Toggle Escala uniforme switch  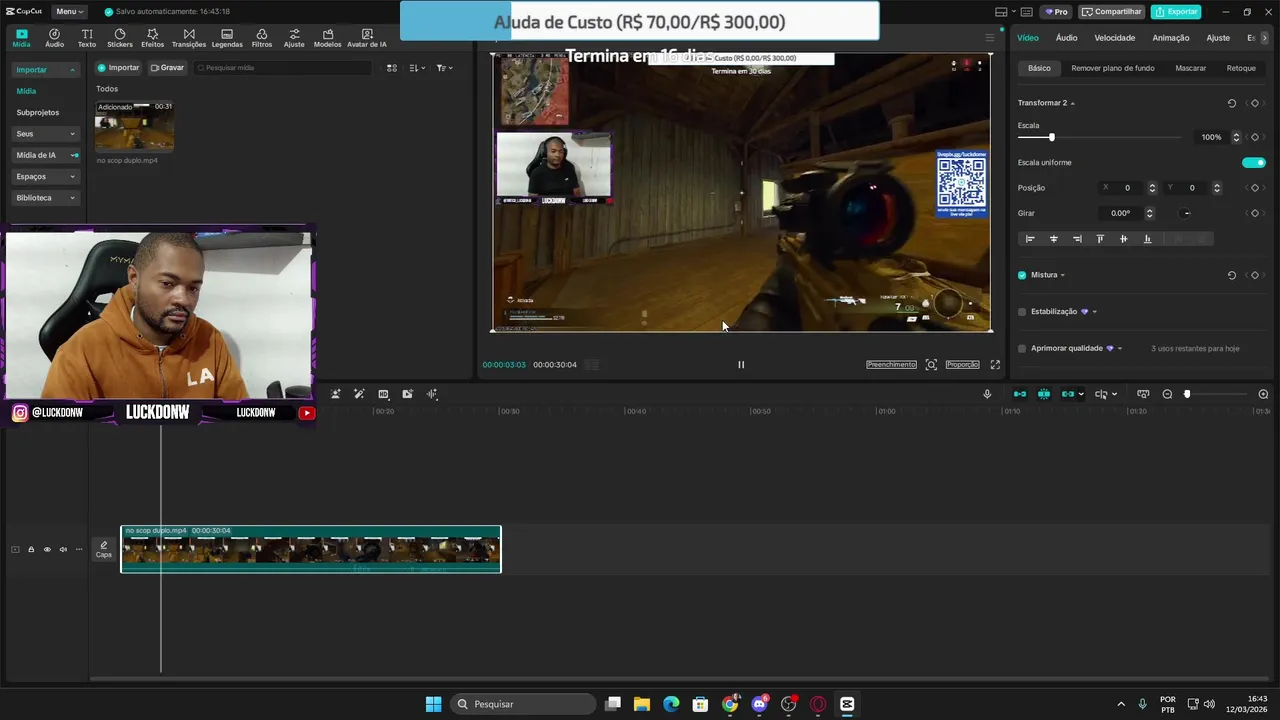1254,163
